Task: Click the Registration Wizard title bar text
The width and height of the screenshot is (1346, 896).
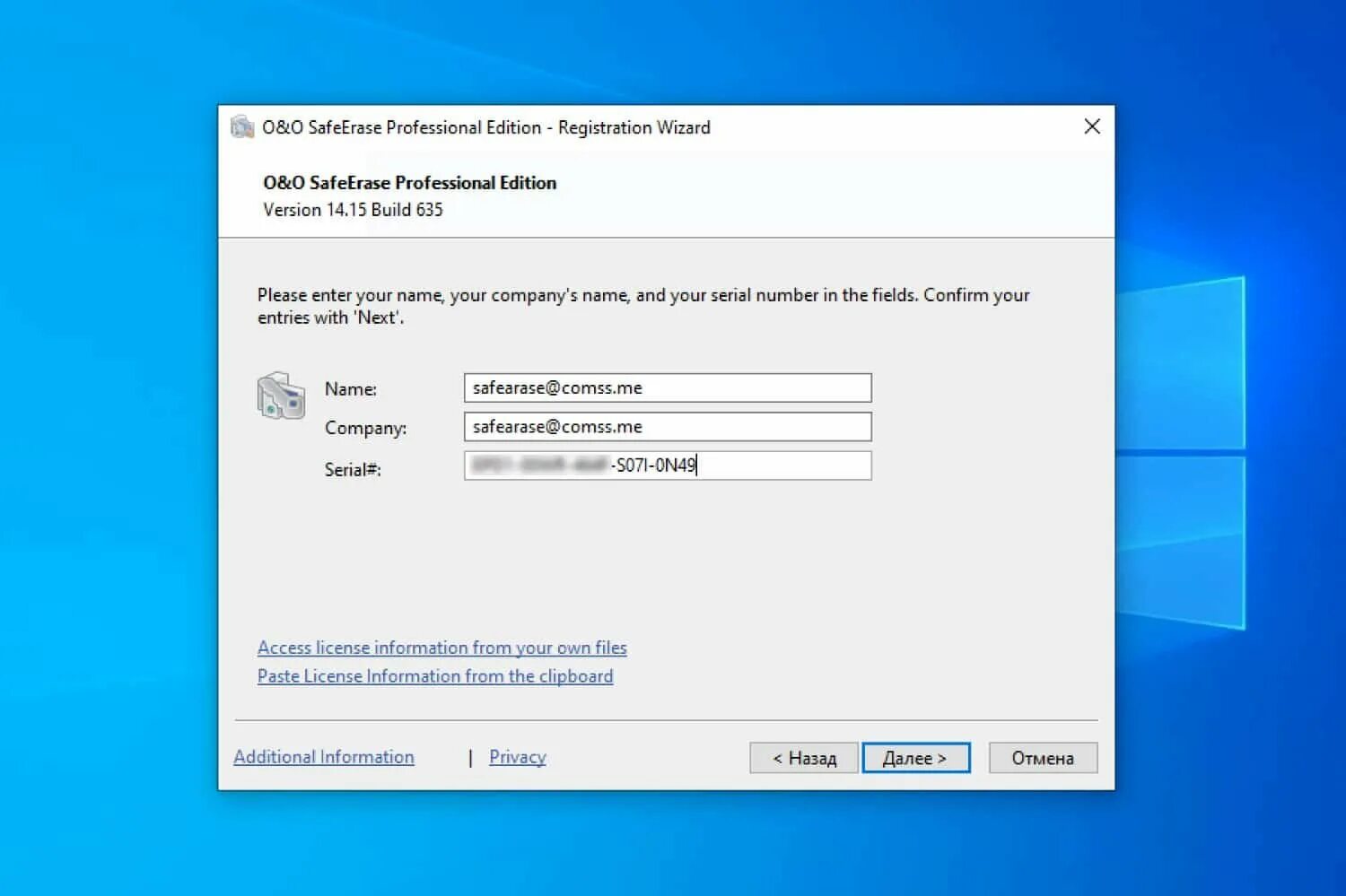Action: click(486, 127)
